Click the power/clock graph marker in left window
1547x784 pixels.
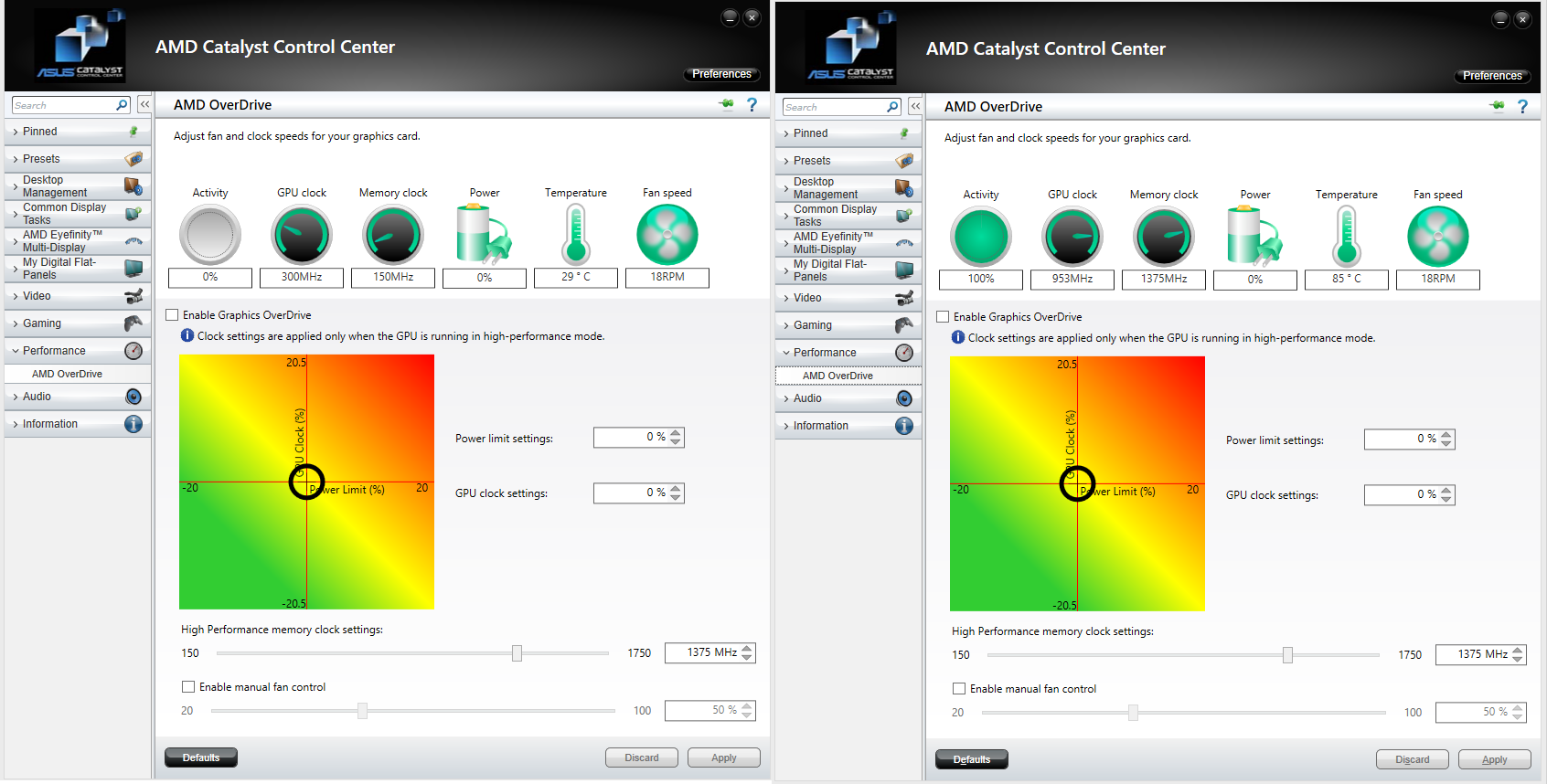pyautogui.click(x=306, y=482)
